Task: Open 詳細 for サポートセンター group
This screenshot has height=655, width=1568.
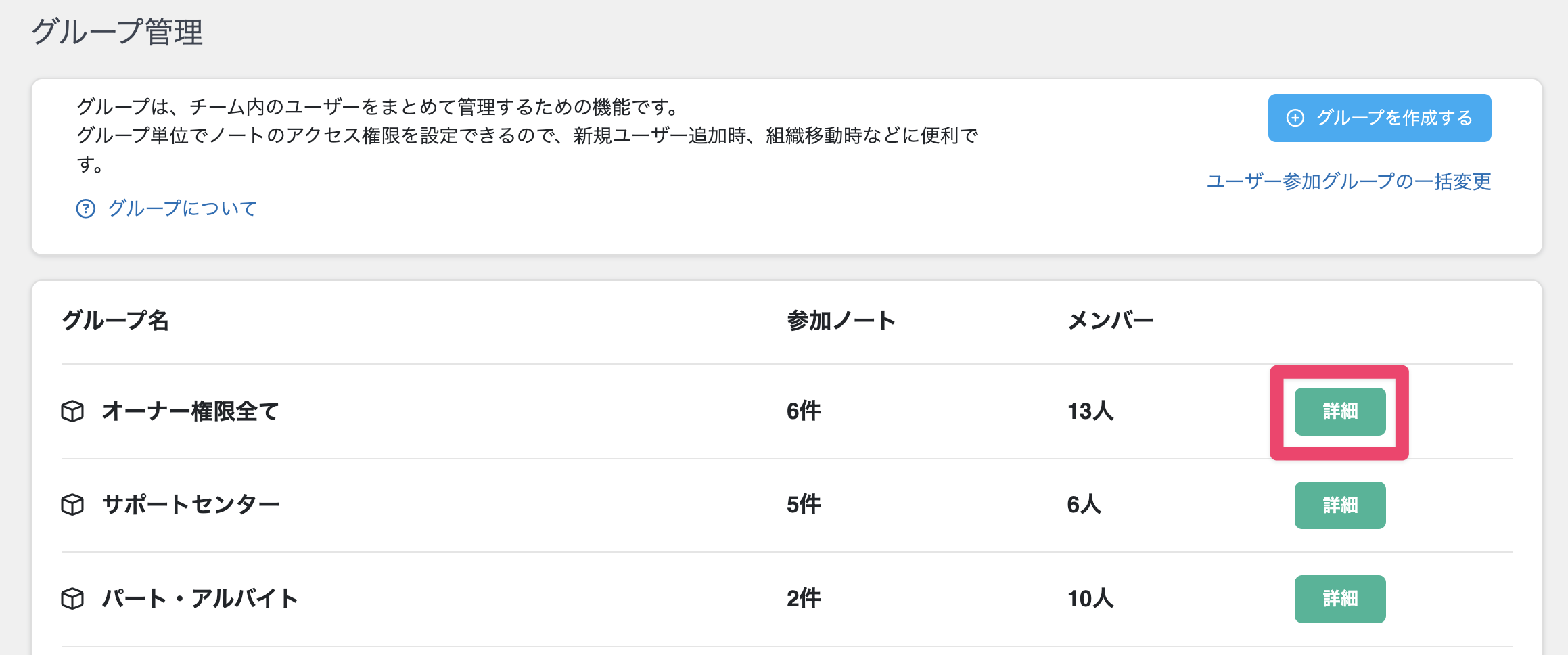Action: pyautogui.click(x=1339, y=505)
